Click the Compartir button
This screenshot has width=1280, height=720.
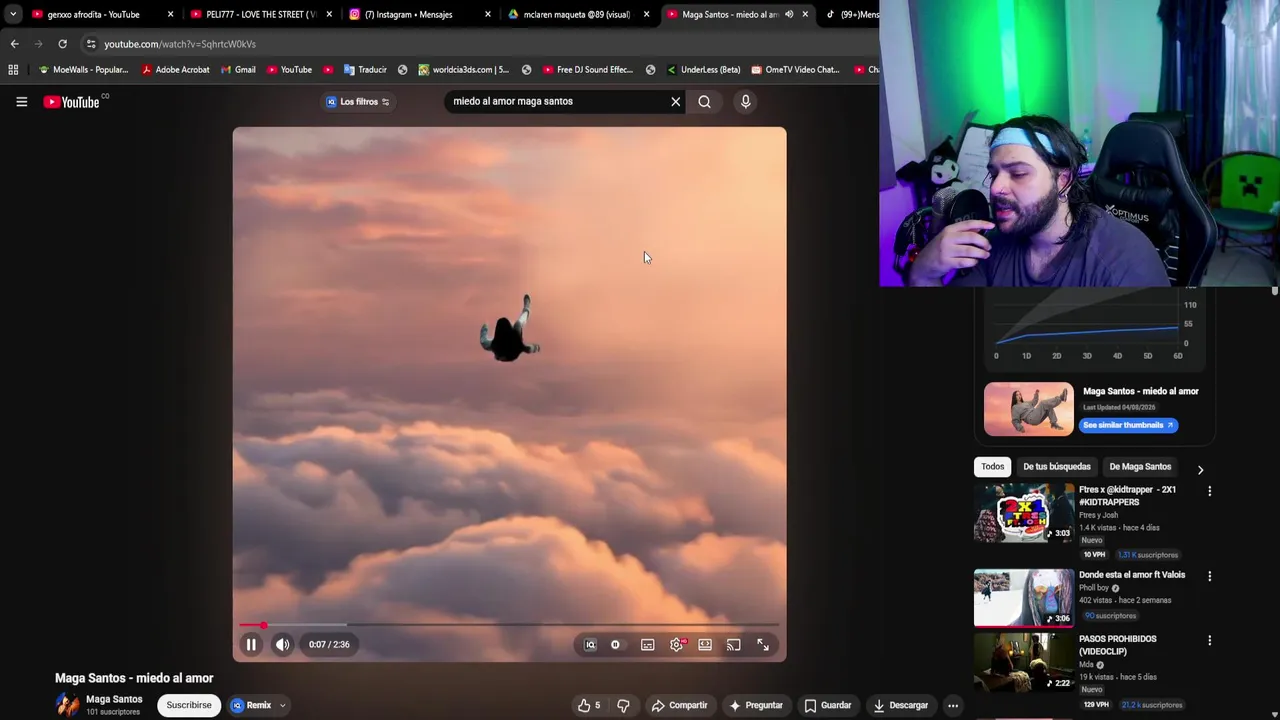point(680,705)
